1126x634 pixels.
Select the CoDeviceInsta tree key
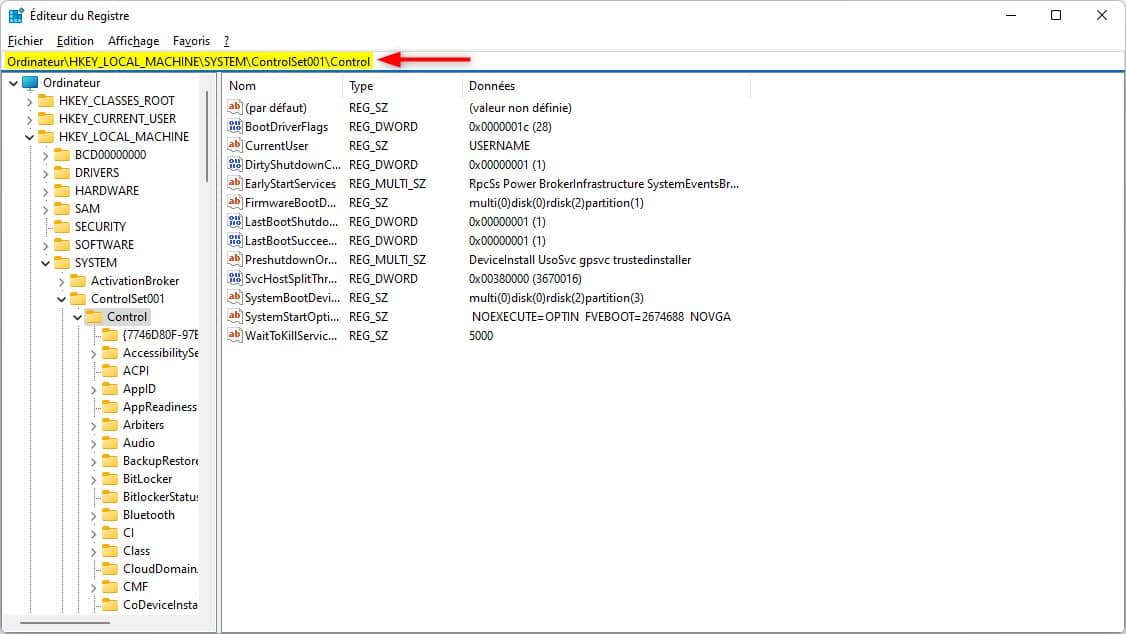point(160,605)
